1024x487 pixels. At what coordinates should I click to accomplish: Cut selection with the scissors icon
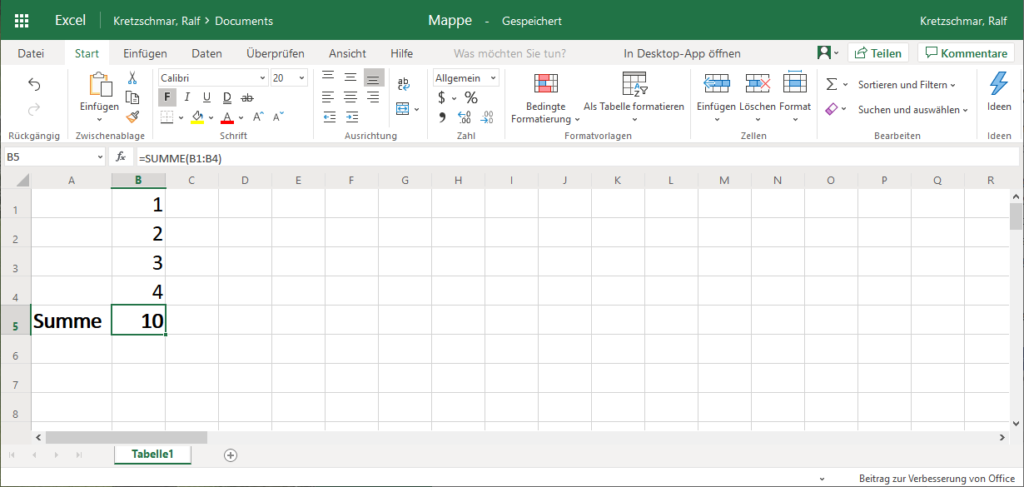131,78
